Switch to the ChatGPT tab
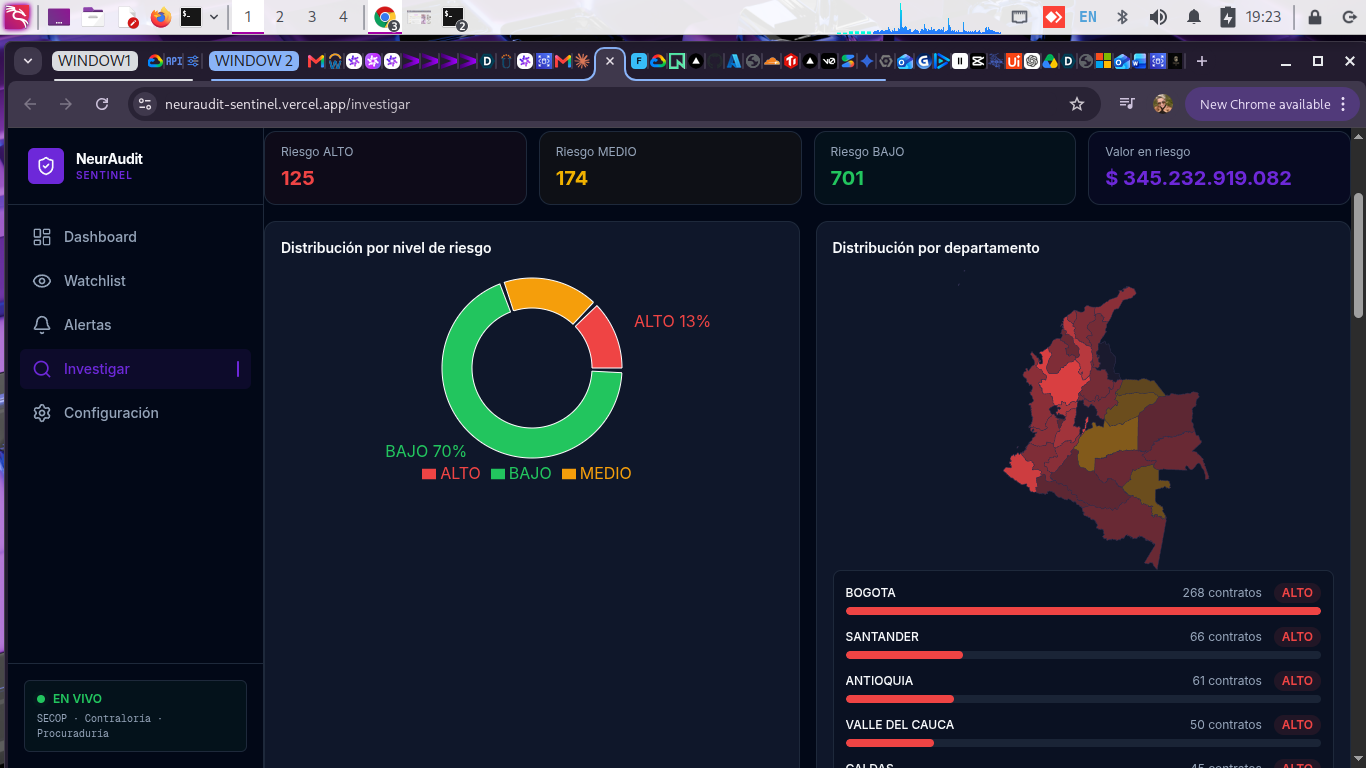 1032,61
